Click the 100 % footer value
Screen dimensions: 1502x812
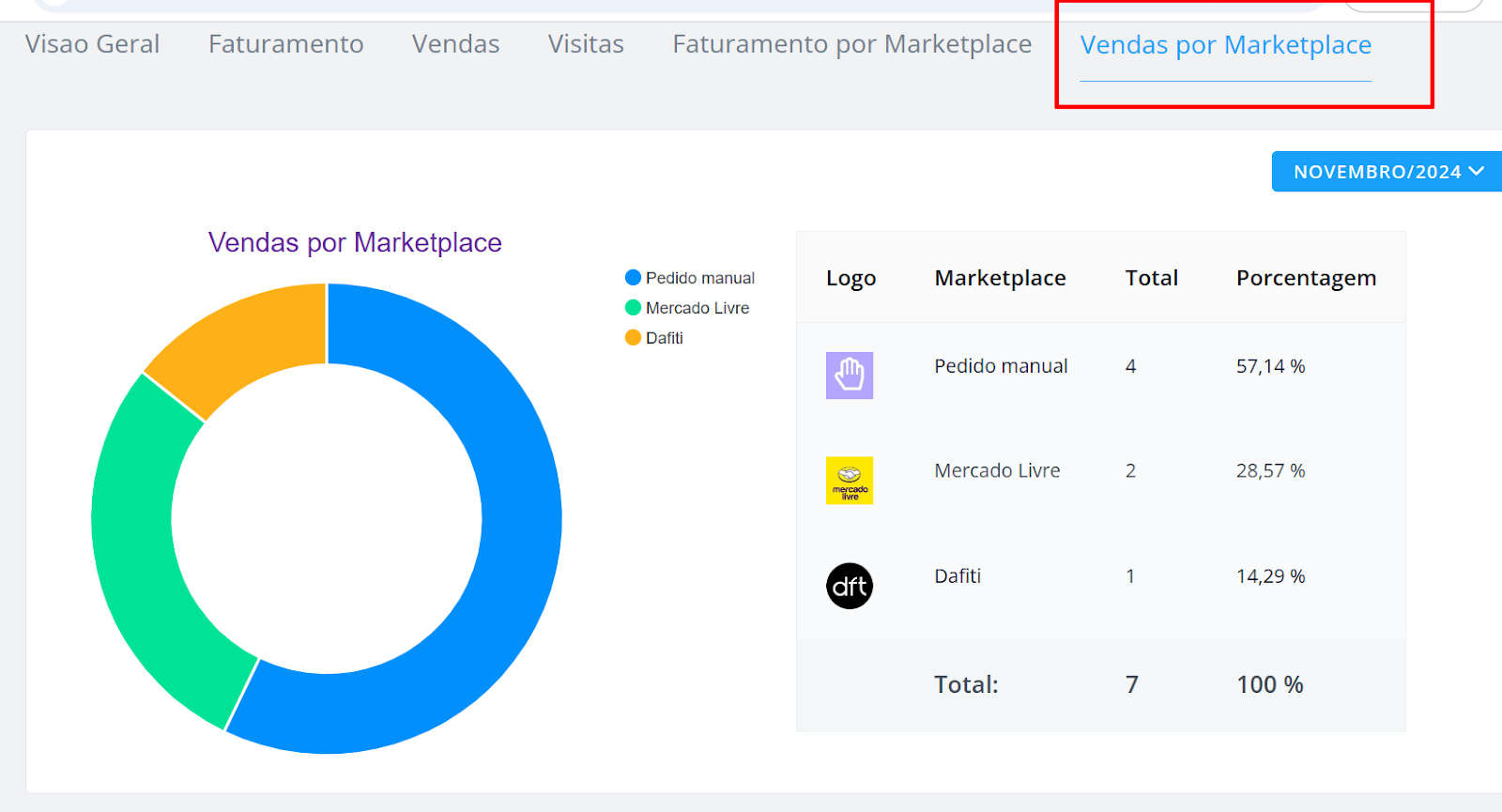[1270, 684]
